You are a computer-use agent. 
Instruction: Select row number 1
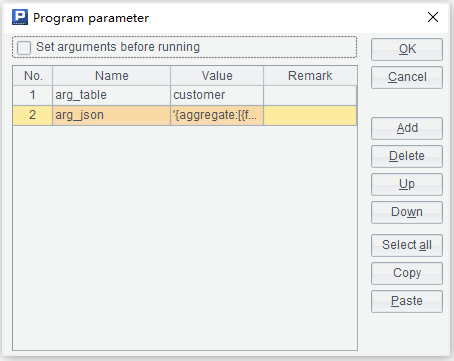33,95
